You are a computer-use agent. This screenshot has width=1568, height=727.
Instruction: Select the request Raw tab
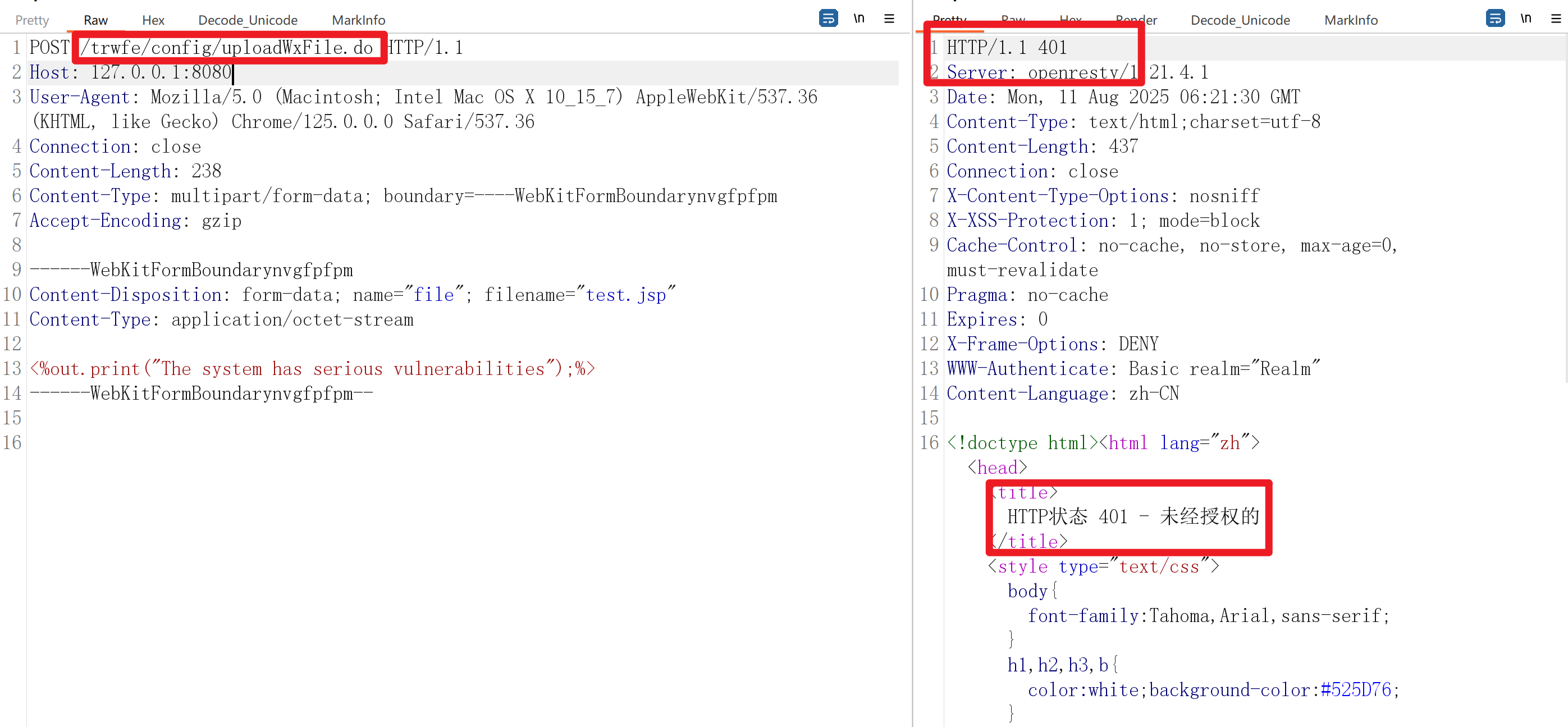click(x=95, y=20)
